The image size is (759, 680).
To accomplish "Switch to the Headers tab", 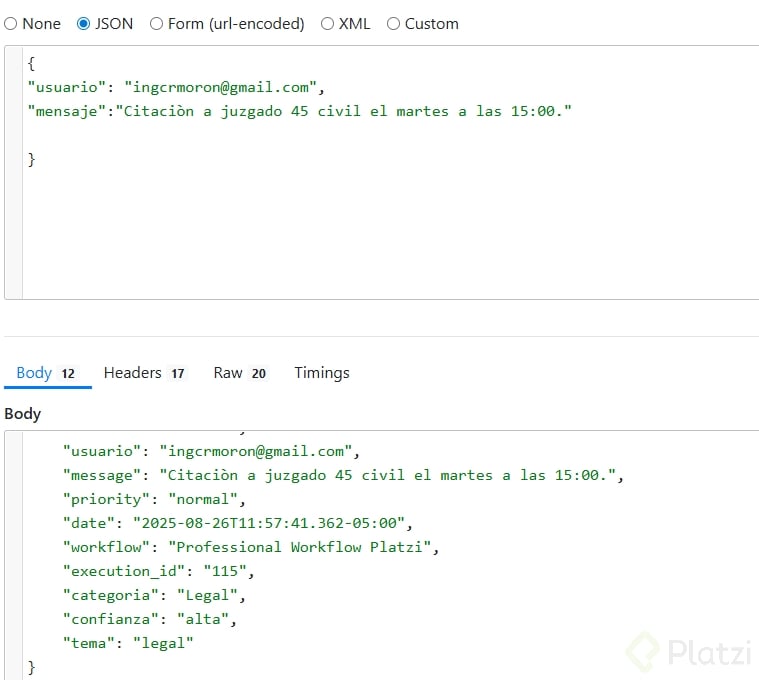I will click(132, 373).
